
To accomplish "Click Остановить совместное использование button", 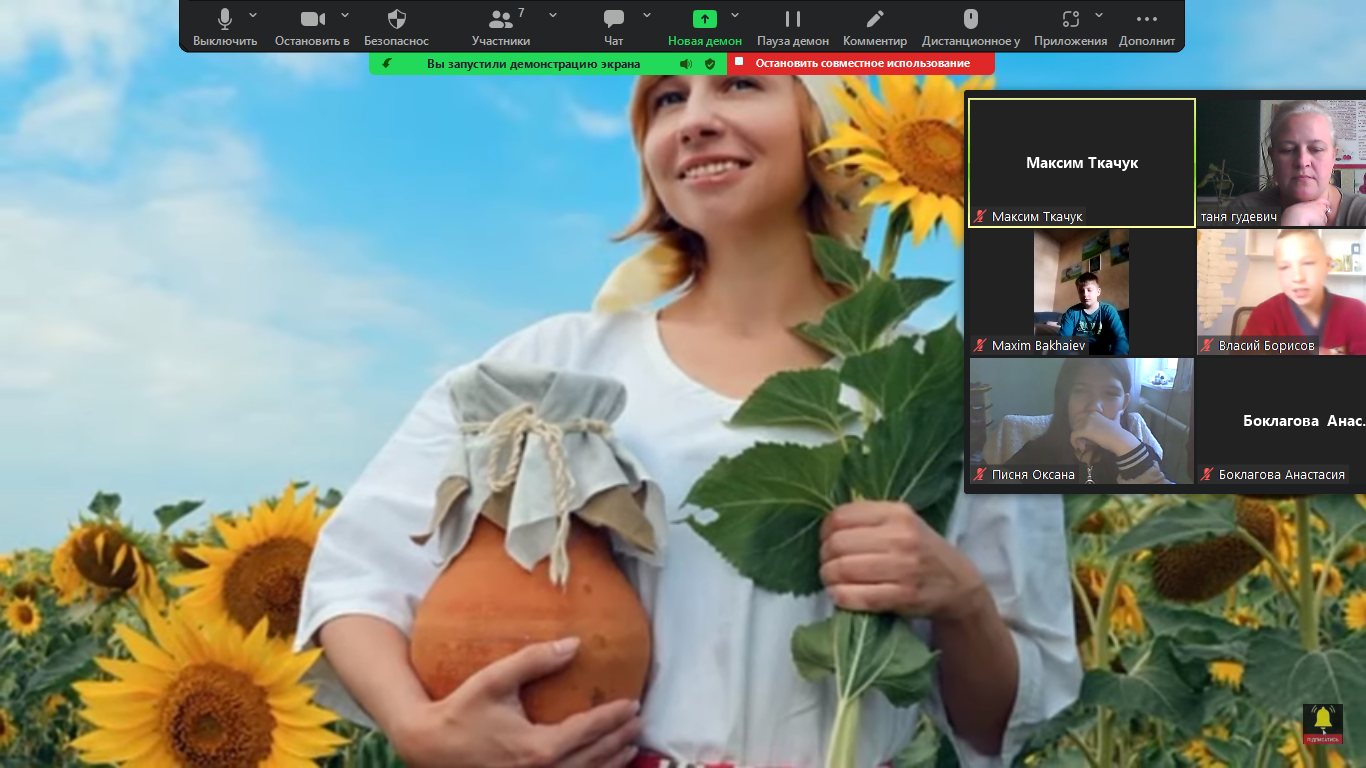I will click(861, 63).
